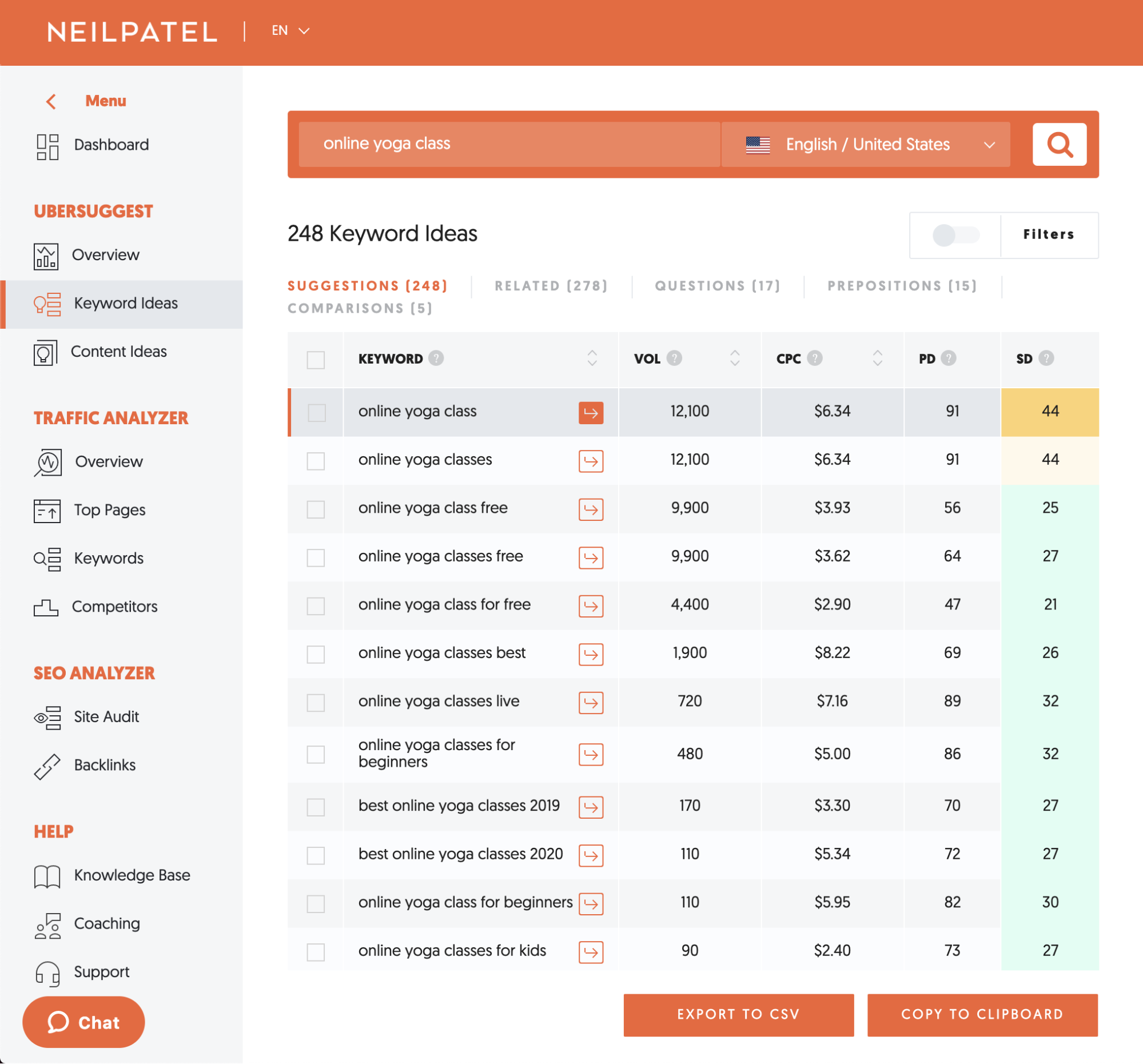This screenshot has width=1143, height=1064.
Task: Click the search magnifier button
Action: click(1059, 144)
